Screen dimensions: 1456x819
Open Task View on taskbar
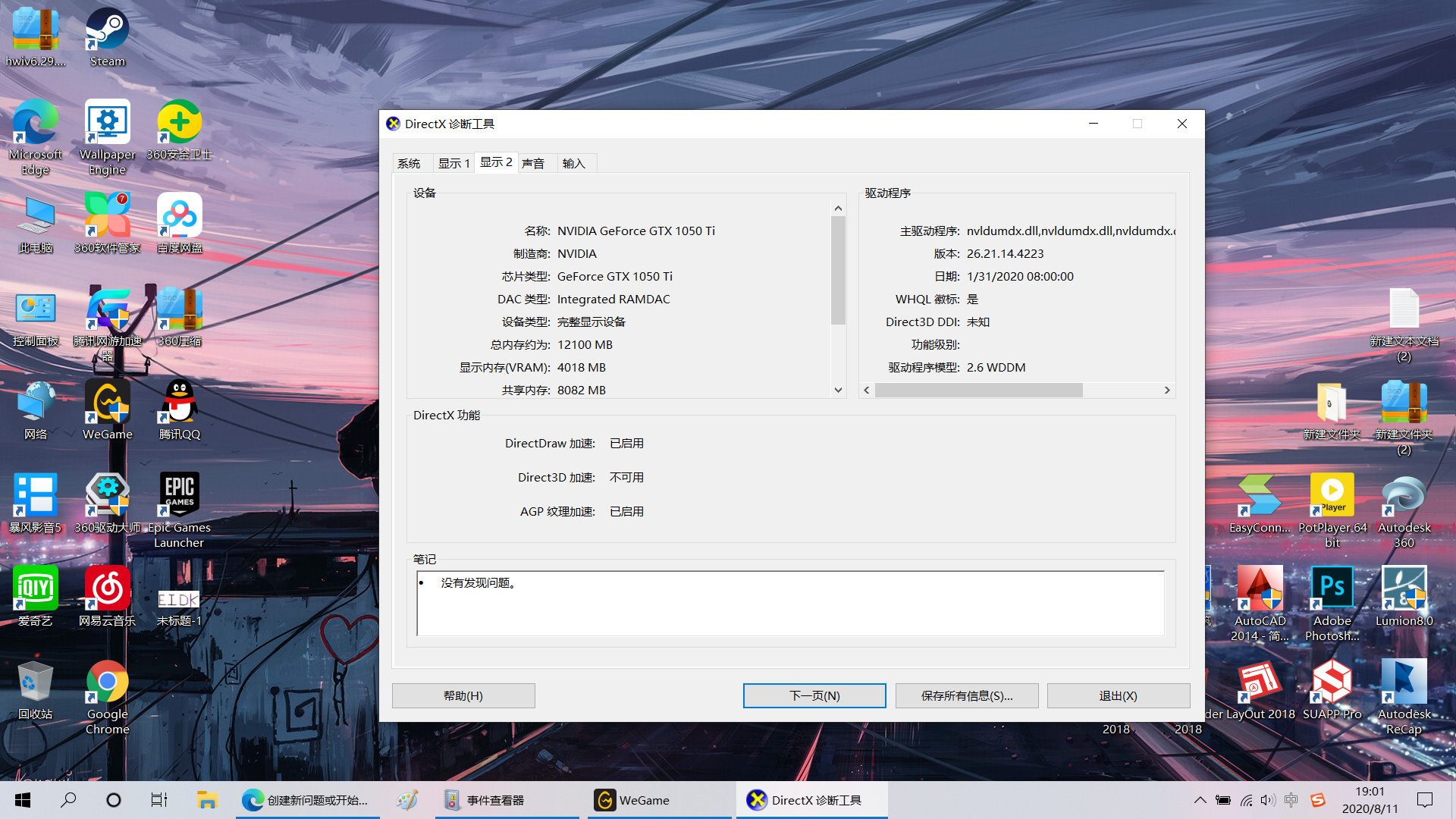(158, 800)
